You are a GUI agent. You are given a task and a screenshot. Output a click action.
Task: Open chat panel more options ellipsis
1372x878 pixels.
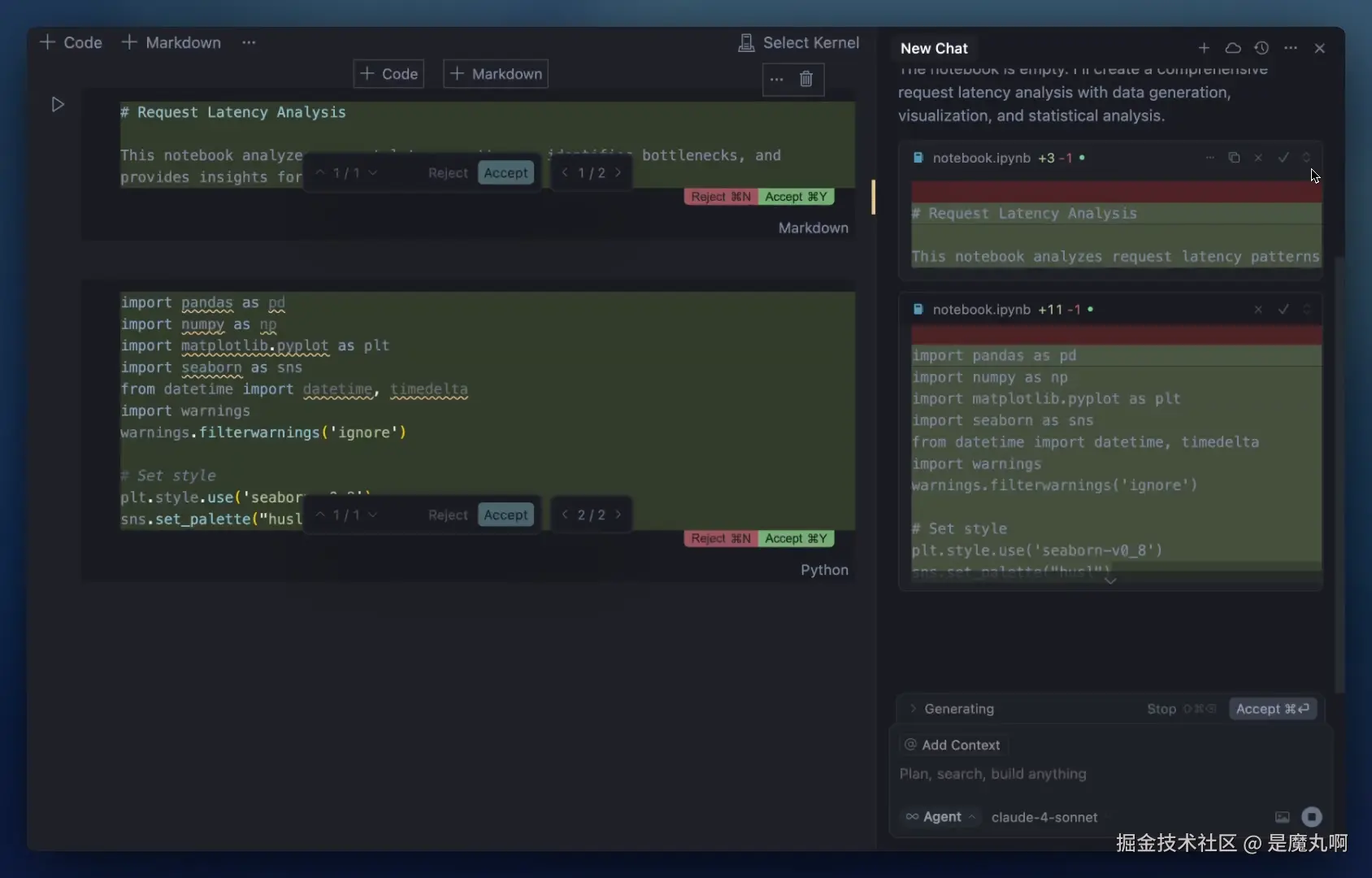tap(1291, 48)
